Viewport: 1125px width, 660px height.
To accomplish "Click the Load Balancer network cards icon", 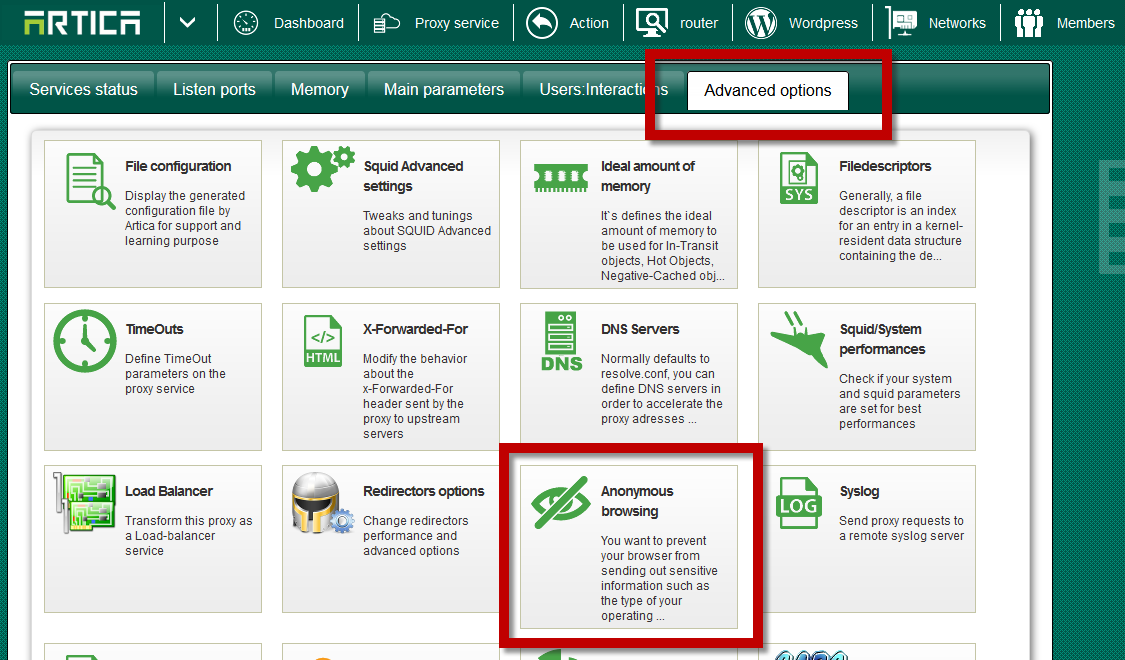I will (85, 502).
